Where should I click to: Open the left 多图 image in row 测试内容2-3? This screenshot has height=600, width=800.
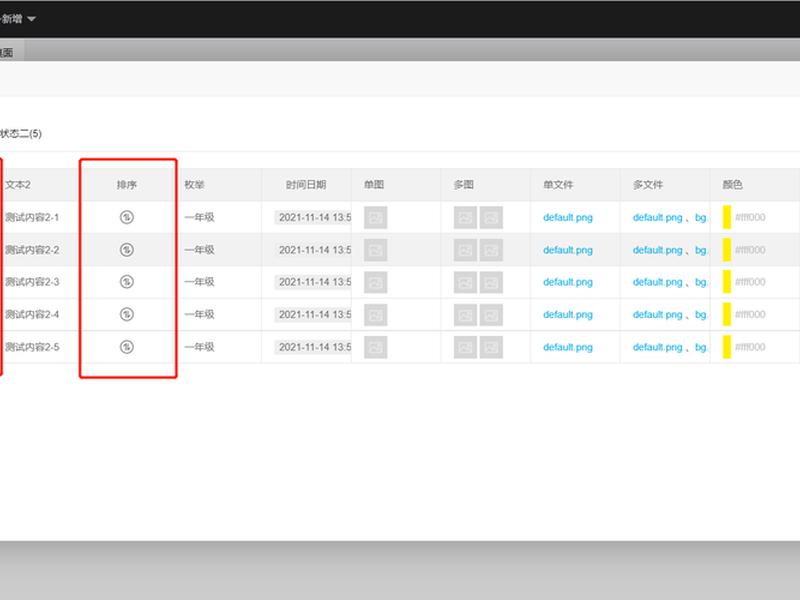coord(465,282)
